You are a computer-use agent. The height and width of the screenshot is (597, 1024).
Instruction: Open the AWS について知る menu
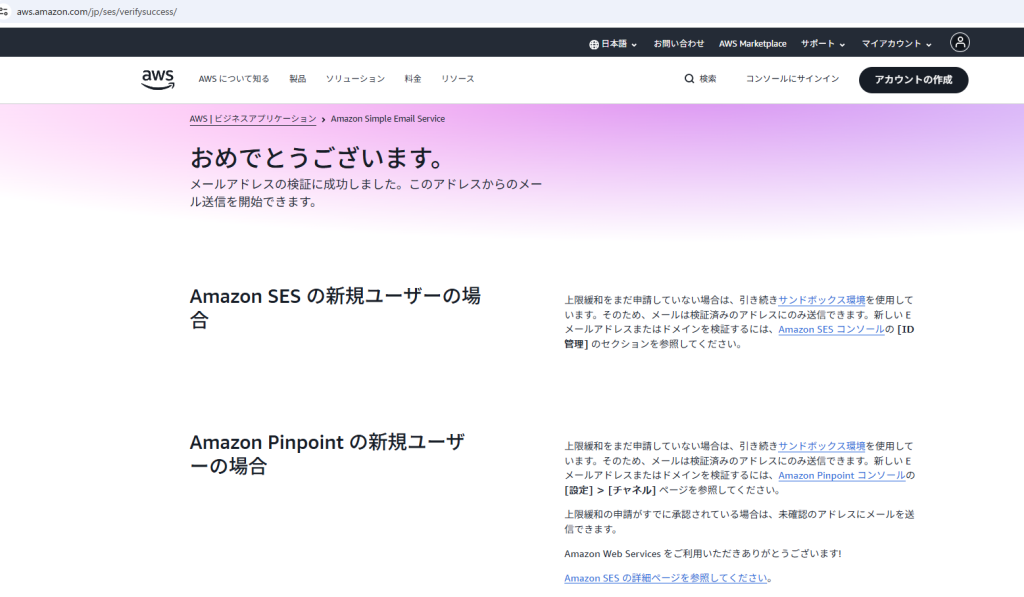tap(234, 79)
